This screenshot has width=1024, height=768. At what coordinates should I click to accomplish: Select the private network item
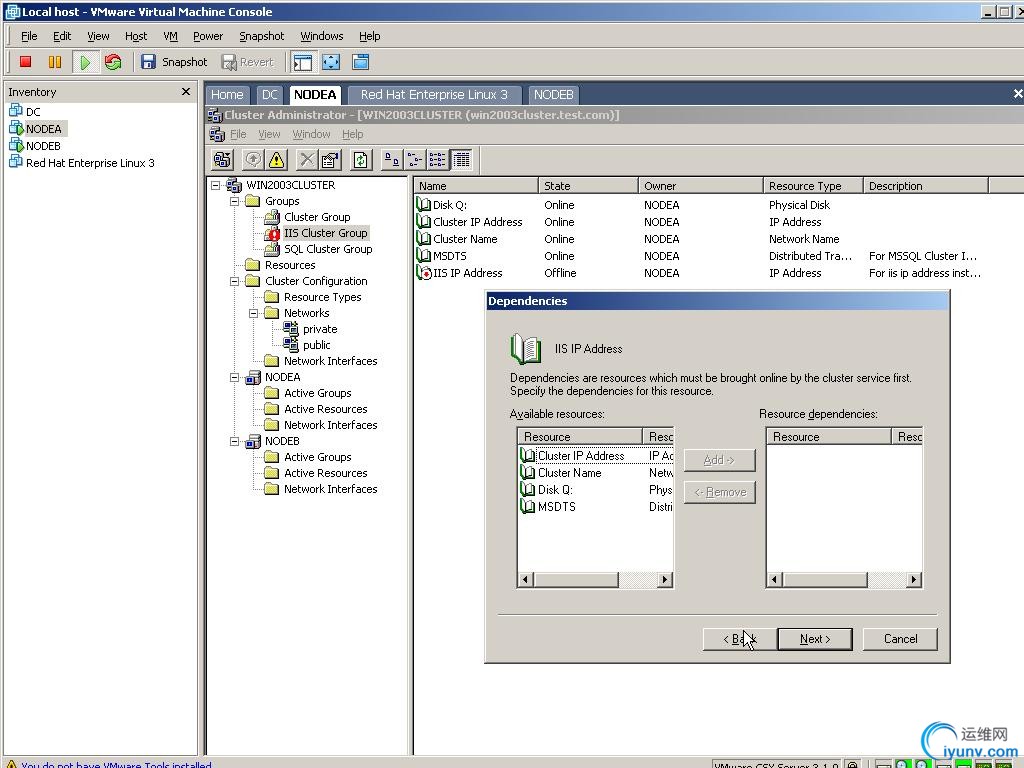tap(320, 329)
